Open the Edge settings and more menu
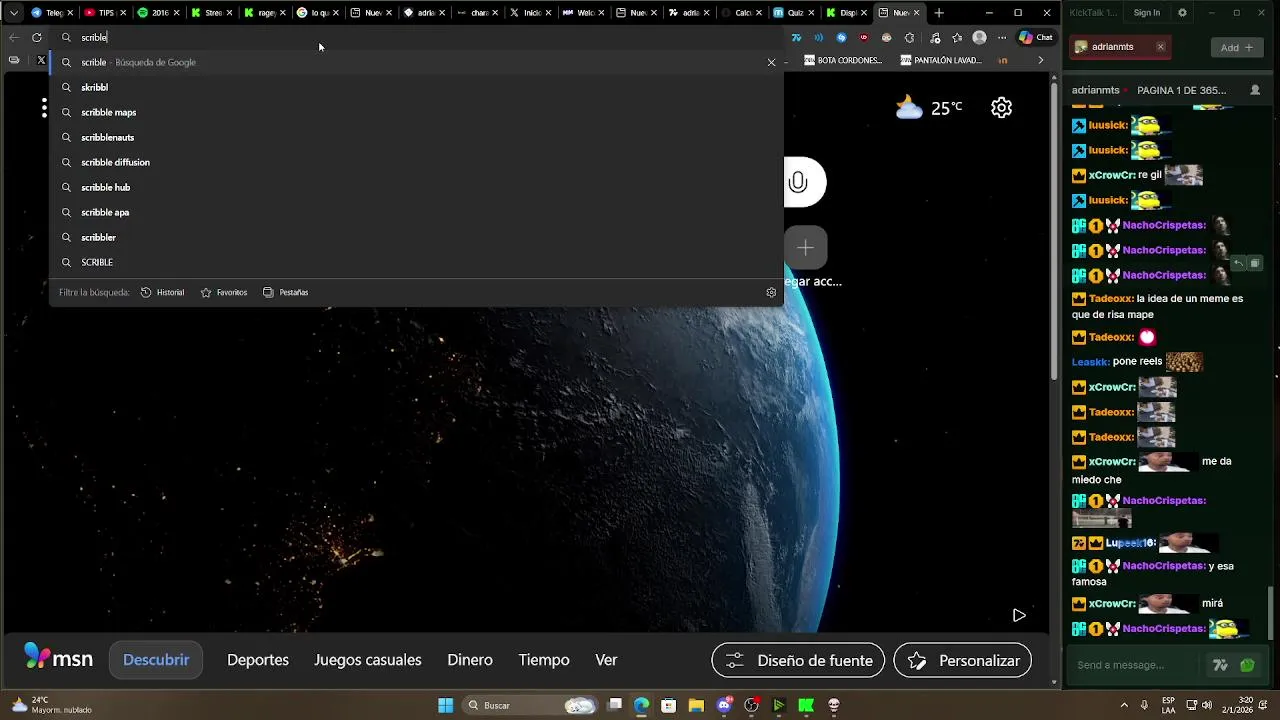Image resolution: width=1280 pixels, height=720 pixels. (1002, 37)
